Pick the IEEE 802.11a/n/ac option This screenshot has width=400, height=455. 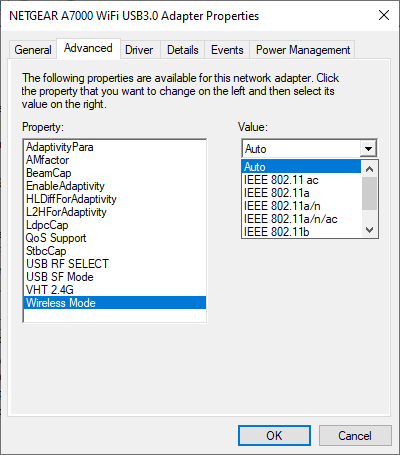click(301, 219)
